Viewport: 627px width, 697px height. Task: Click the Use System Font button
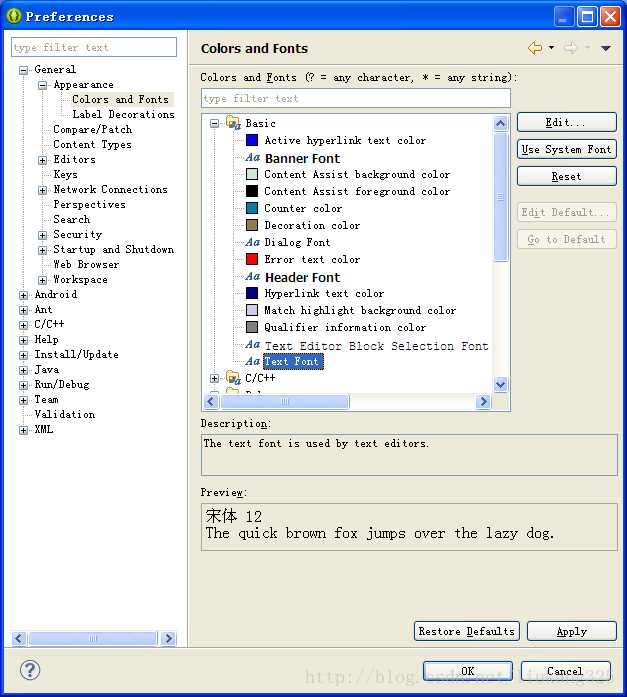(x=567, y=149)
